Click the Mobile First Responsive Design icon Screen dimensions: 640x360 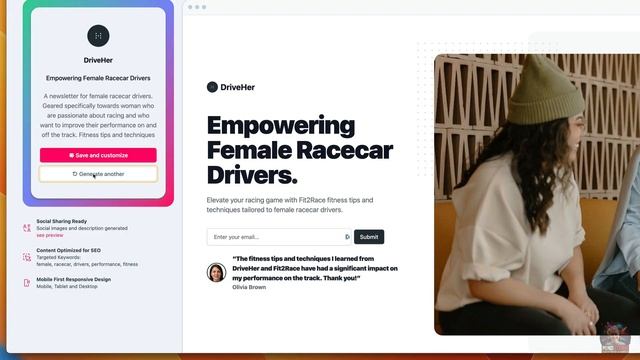click(27, 283)
